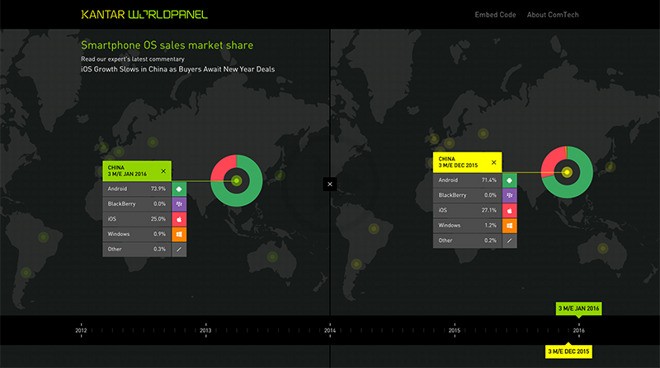Open the About ComTech link
This screenshot has height=368, width=660.
tap(553, 15)
